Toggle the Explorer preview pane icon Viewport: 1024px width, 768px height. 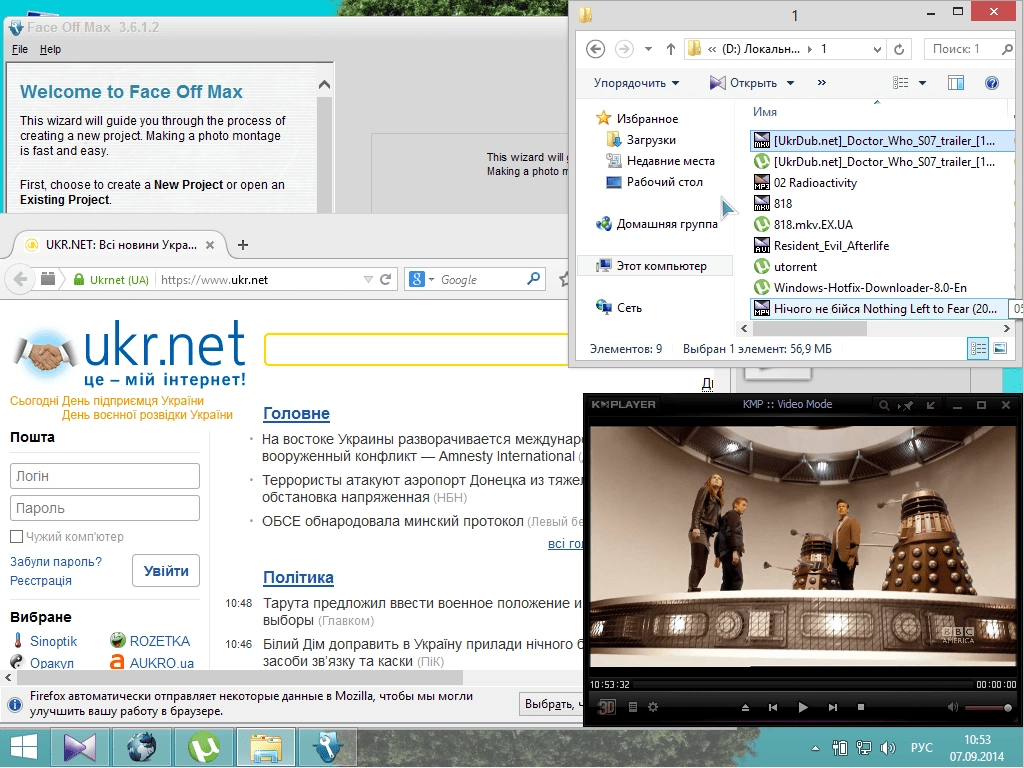coord(956,83)
